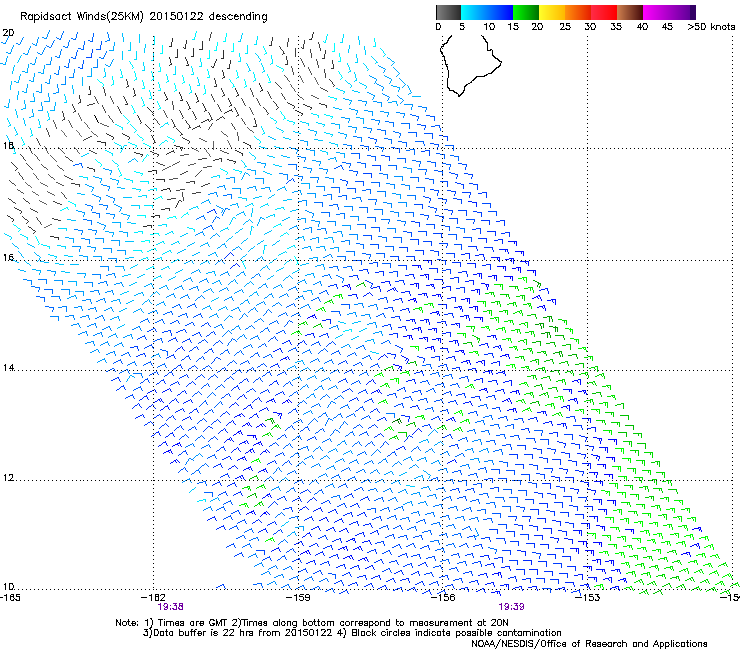Click the brown 35-40 knots legend swatch

[630, 12]
